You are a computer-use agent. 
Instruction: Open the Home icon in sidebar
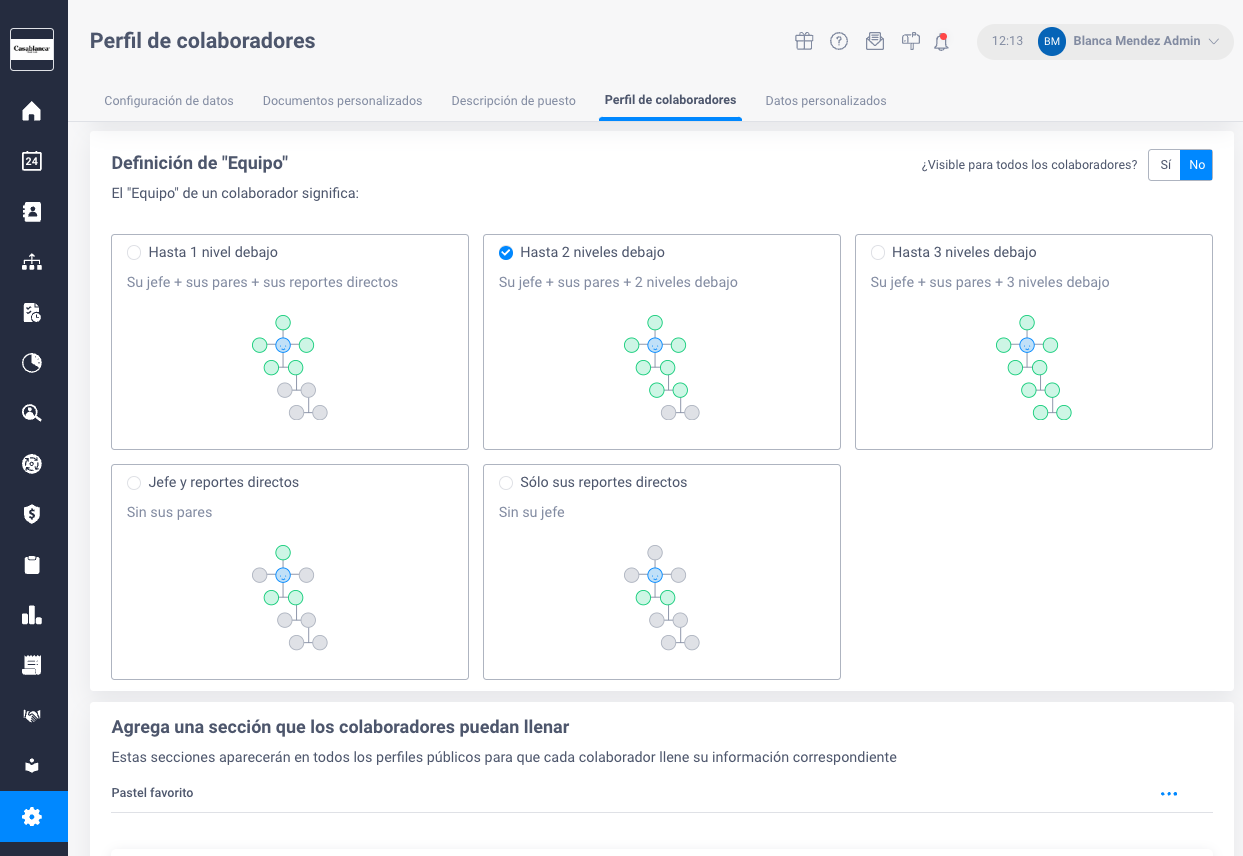[x=32, y=111]
